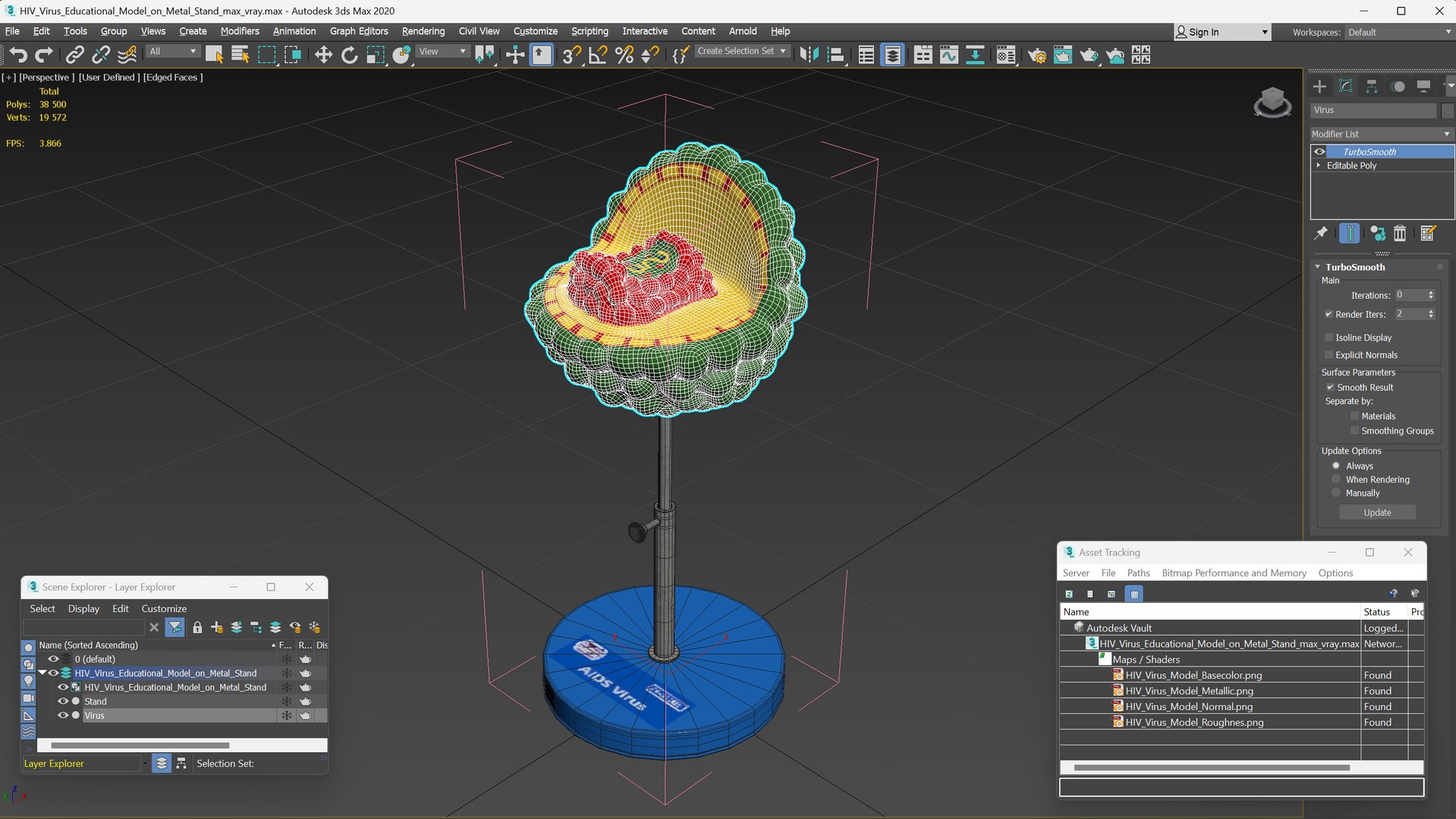The width and height of the screenshot is (1456, 819).
Task: Activate the Select and Rotate tool
Action: coord(349,55)
